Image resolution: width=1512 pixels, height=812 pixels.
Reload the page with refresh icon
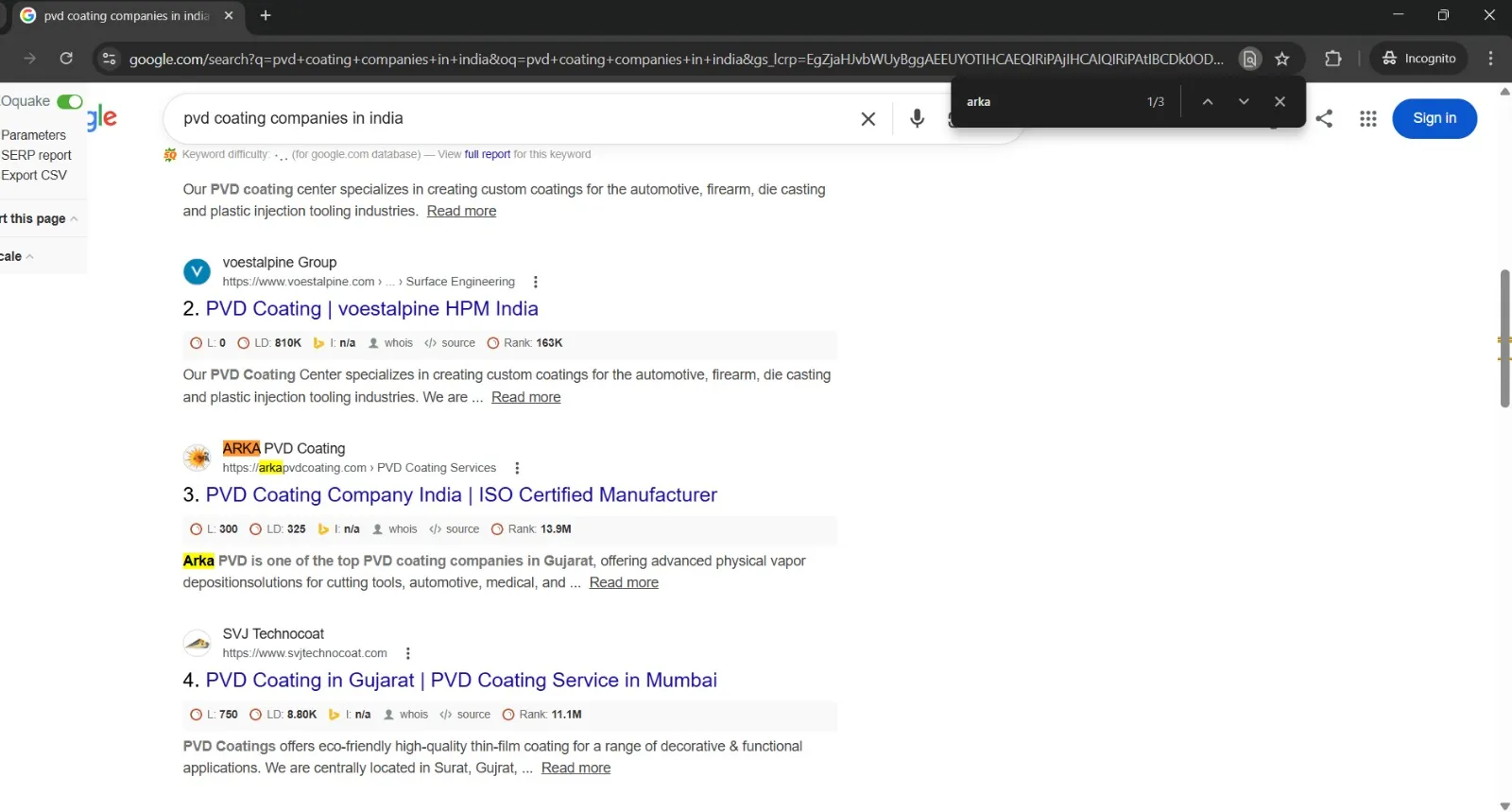66,59
